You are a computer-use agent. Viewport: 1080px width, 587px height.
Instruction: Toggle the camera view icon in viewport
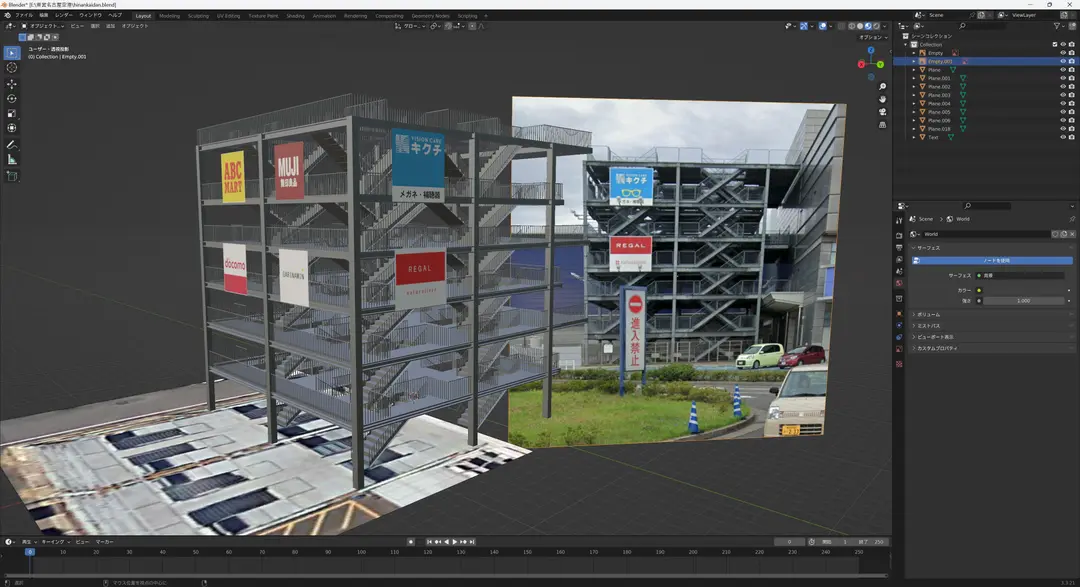click(882, 112)
